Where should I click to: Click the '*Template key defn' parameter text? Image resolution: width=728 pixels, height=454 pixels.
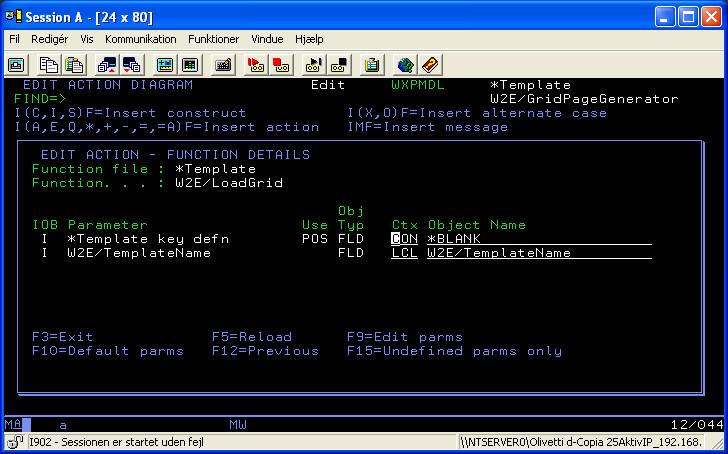pyautogui.click(x=148, y=239)
